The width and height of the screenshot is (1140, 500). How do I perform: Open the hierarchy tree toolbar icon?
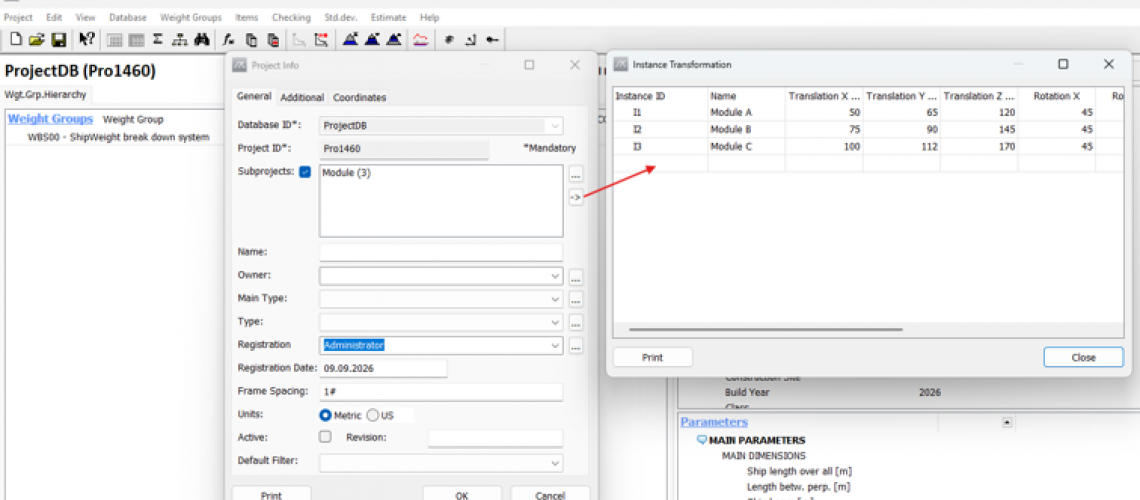coord(180,40)
